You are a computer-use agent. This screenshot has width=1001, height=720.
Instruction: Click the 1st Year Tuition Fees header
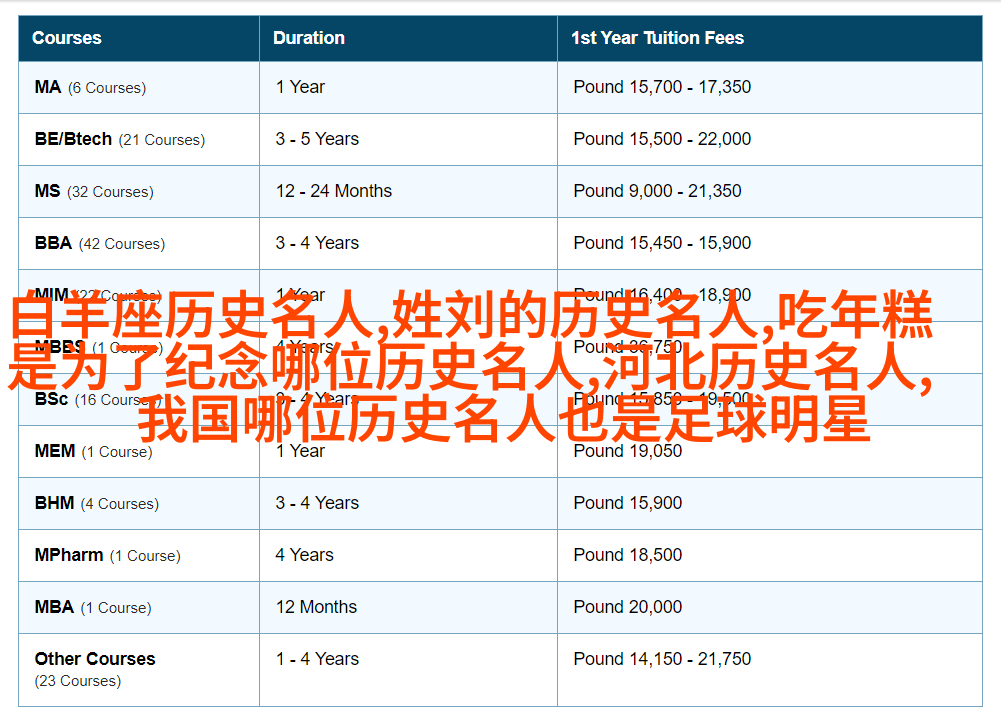pos(657,38)
